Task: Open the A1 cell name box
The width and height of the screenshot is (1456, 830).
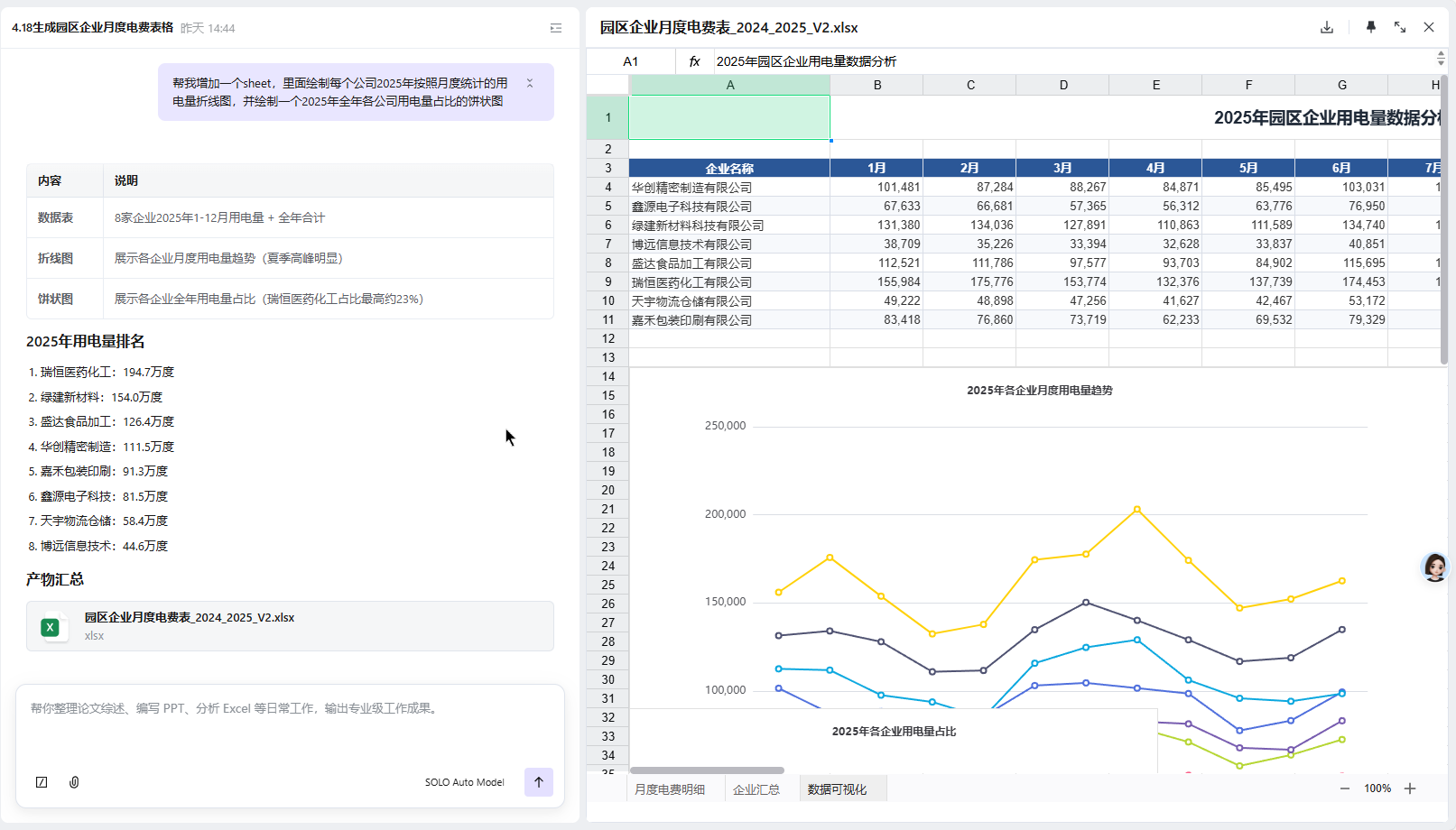Action: (631, 61)
